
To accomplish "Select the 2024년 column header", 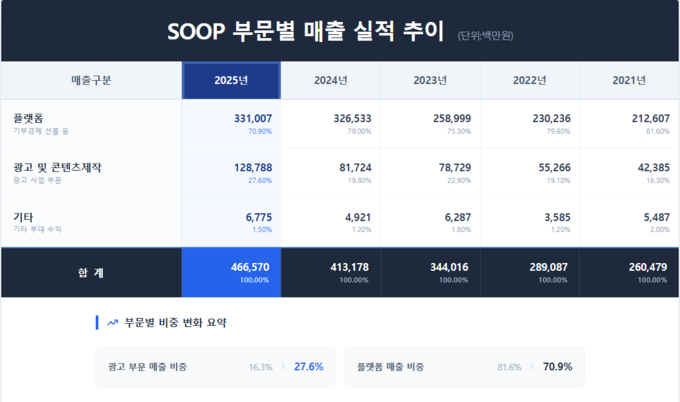I will [330, 80].
